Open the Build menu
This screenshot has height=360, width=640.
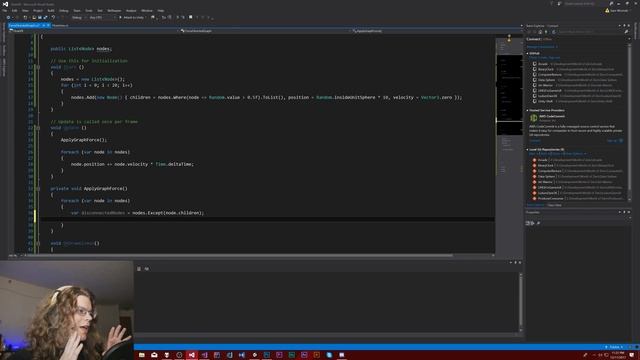tap(51, 11)
